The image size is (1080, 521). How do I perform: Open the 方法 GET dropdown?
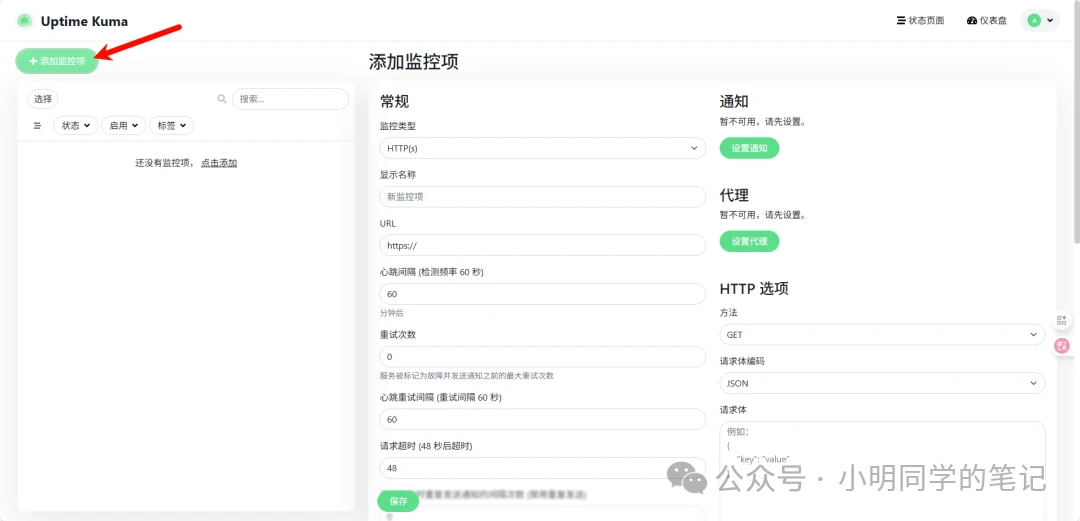click(x=882, y=335)
